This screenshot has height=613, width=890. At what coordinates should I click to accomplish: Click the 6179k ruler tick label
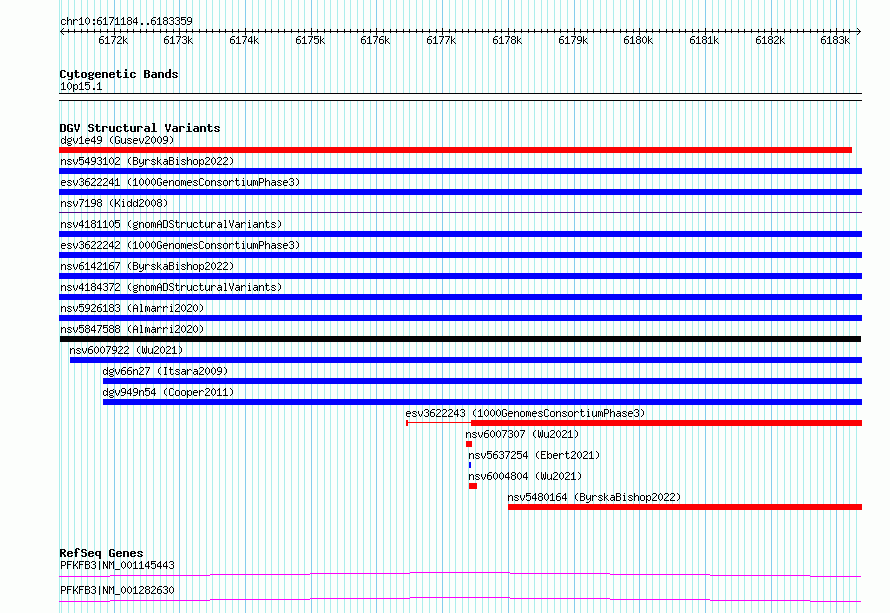click(573, 40)
